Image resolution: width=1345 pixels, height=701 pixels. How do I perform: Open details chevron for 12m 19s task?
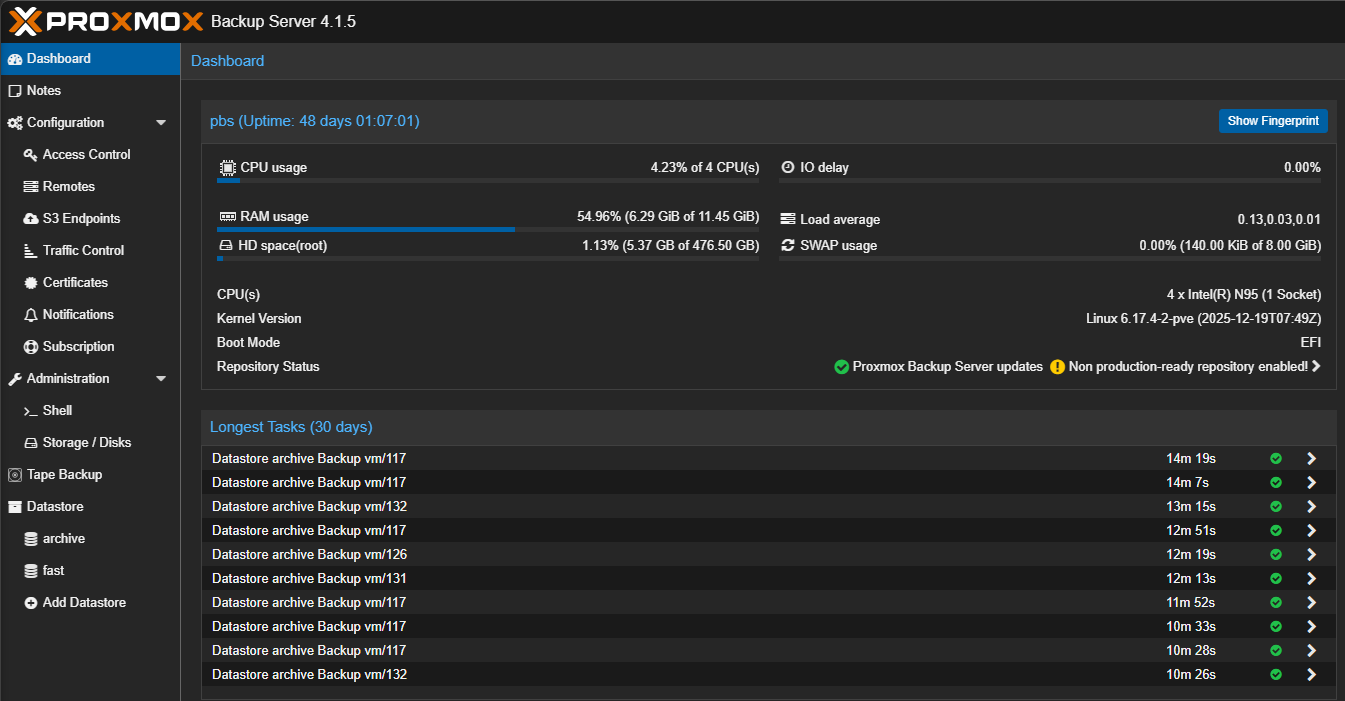click(1311, 555)
